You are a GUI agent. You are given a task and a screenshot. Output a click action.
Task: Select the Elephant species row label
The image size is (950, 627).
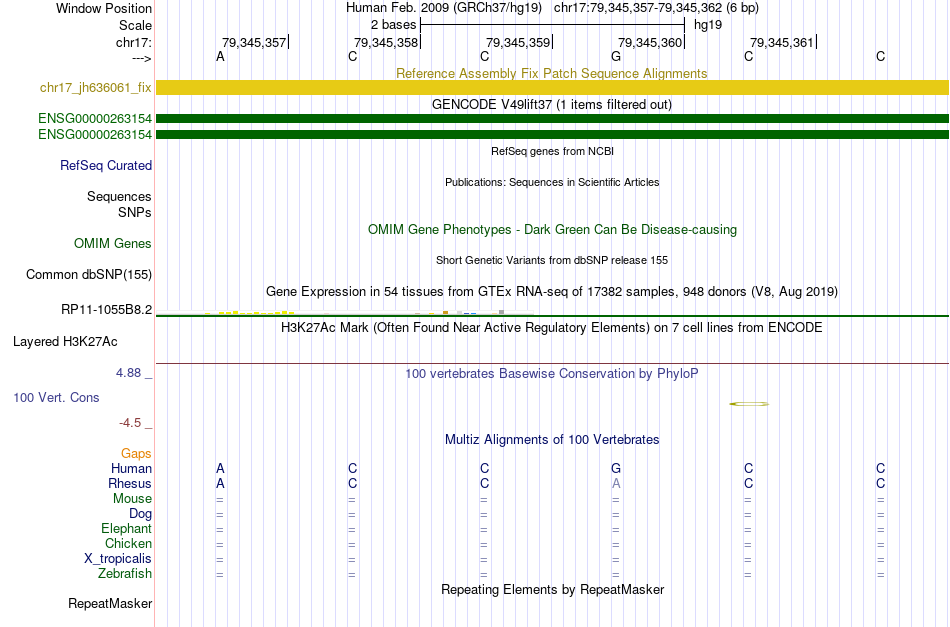coord(127,528)
